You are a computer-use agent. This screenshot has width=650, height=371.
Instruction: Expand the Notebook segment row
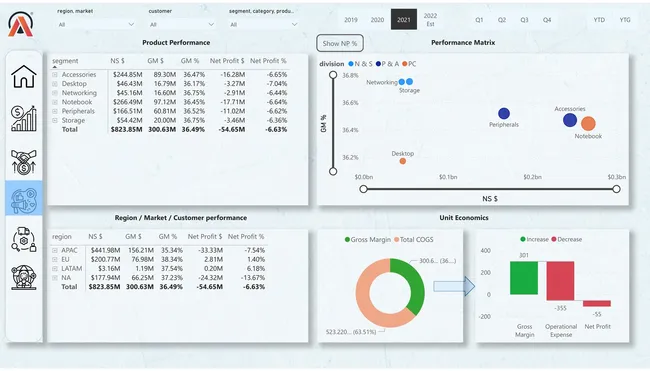[55, 102]
